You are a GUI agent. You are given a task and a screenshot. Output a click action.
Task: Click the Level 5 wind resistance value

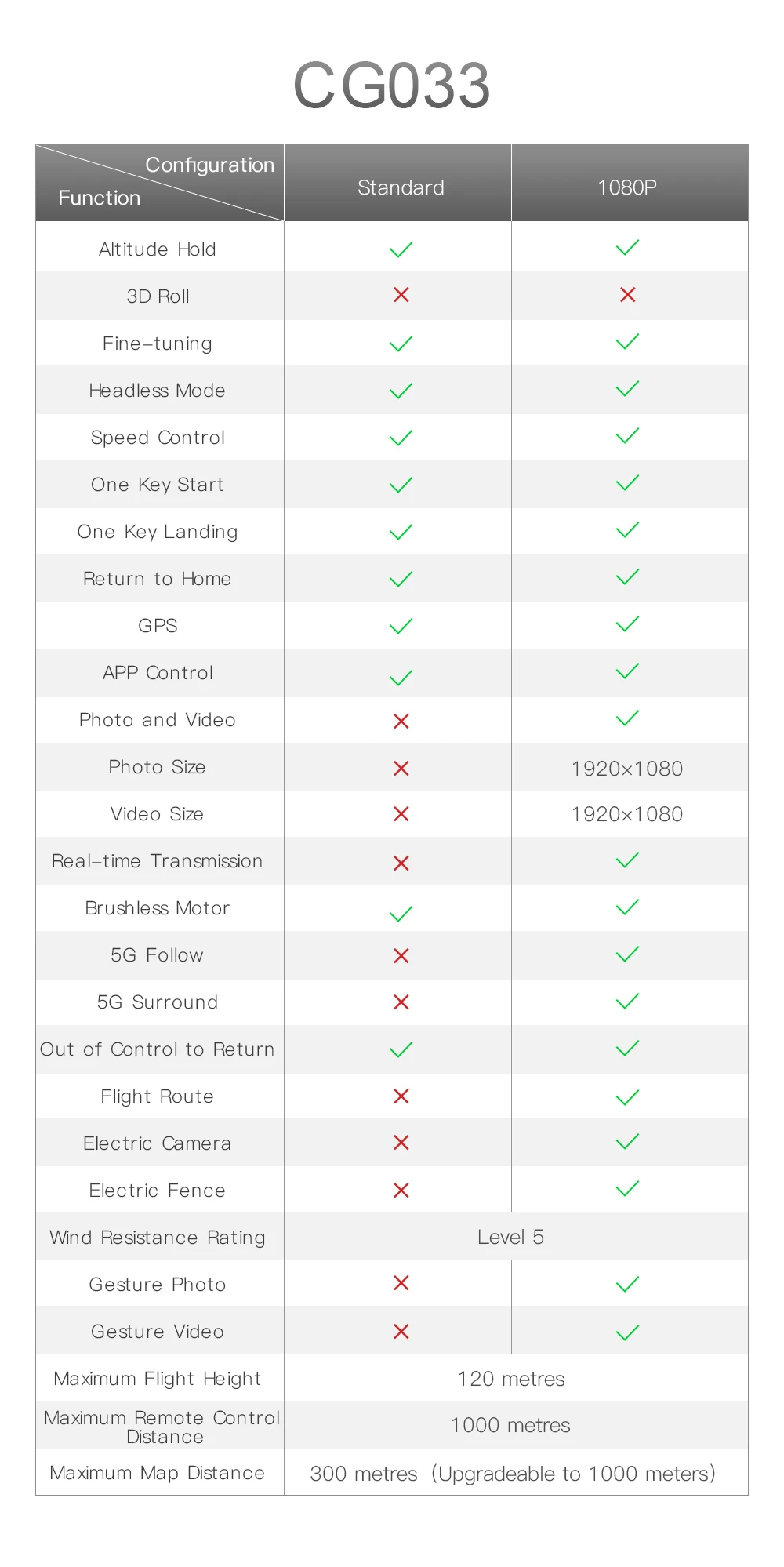510,1237
